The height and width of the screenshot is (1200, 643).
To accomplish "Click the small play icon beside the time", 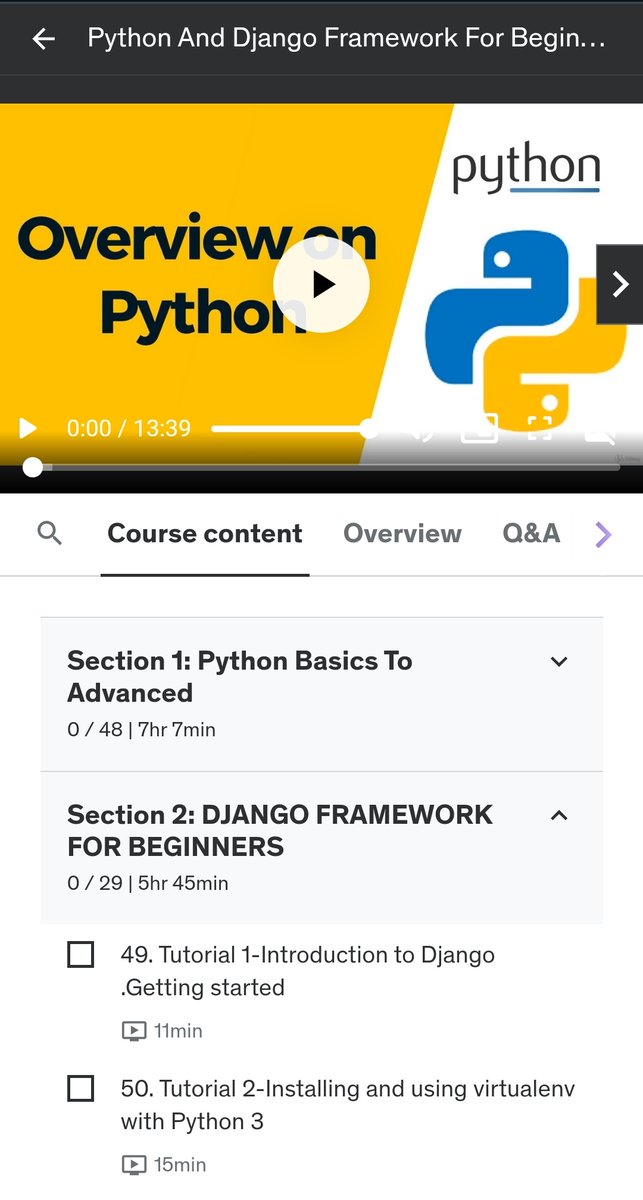I will [x=28, y=428].
